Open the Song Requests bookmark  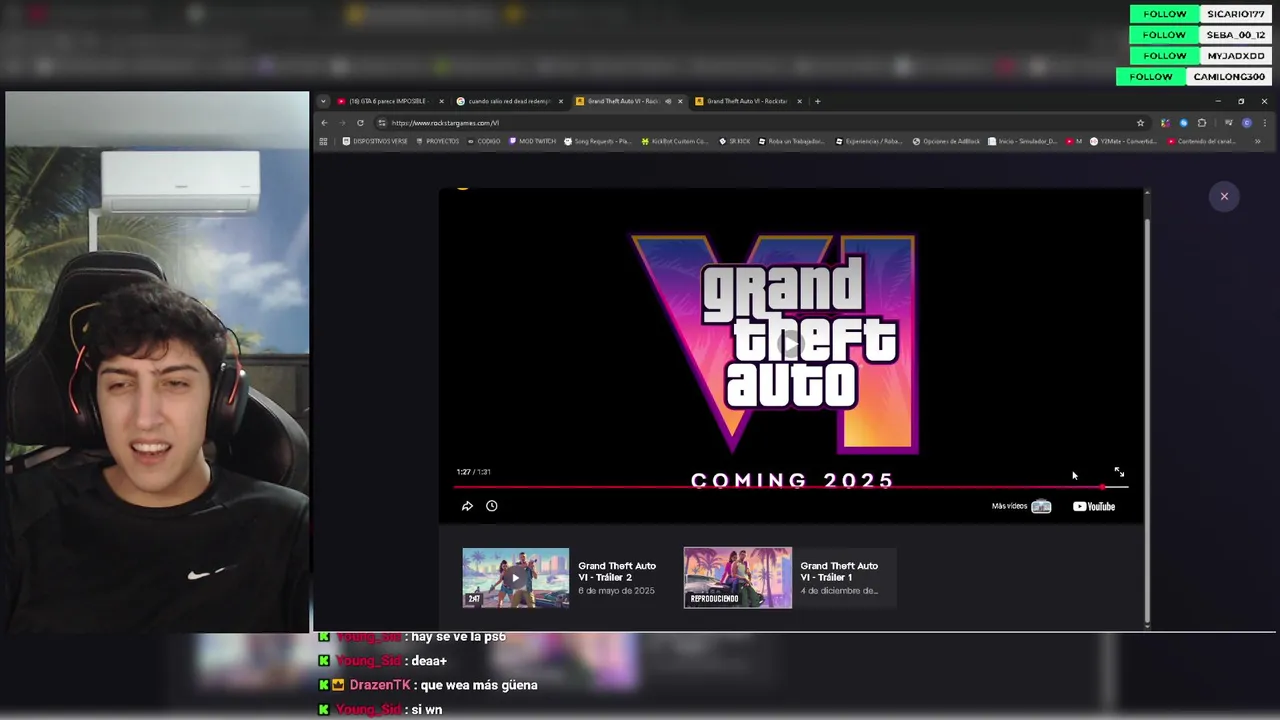pyautogui.click(x=597, y=141)
